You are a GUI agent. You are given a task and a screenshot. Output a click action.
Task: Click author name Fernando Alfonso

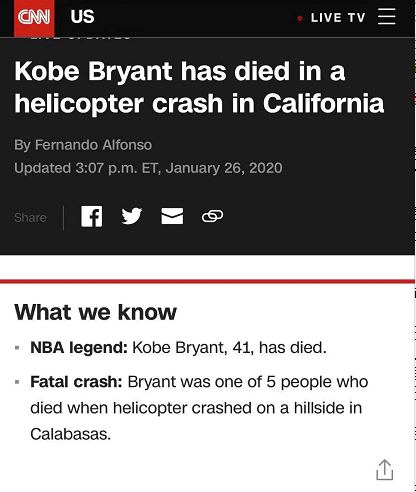93,145
